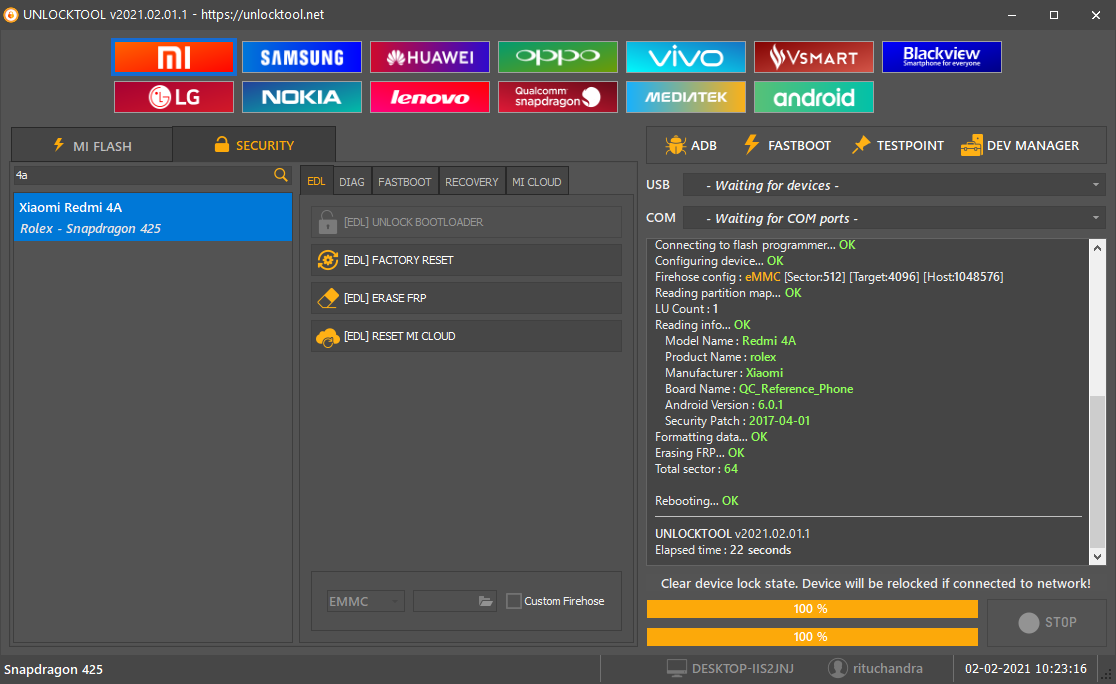The width and height of the screenshot is (1116, 684).
Task: Switch to the MI CLOUD tab
Action: 537,181
